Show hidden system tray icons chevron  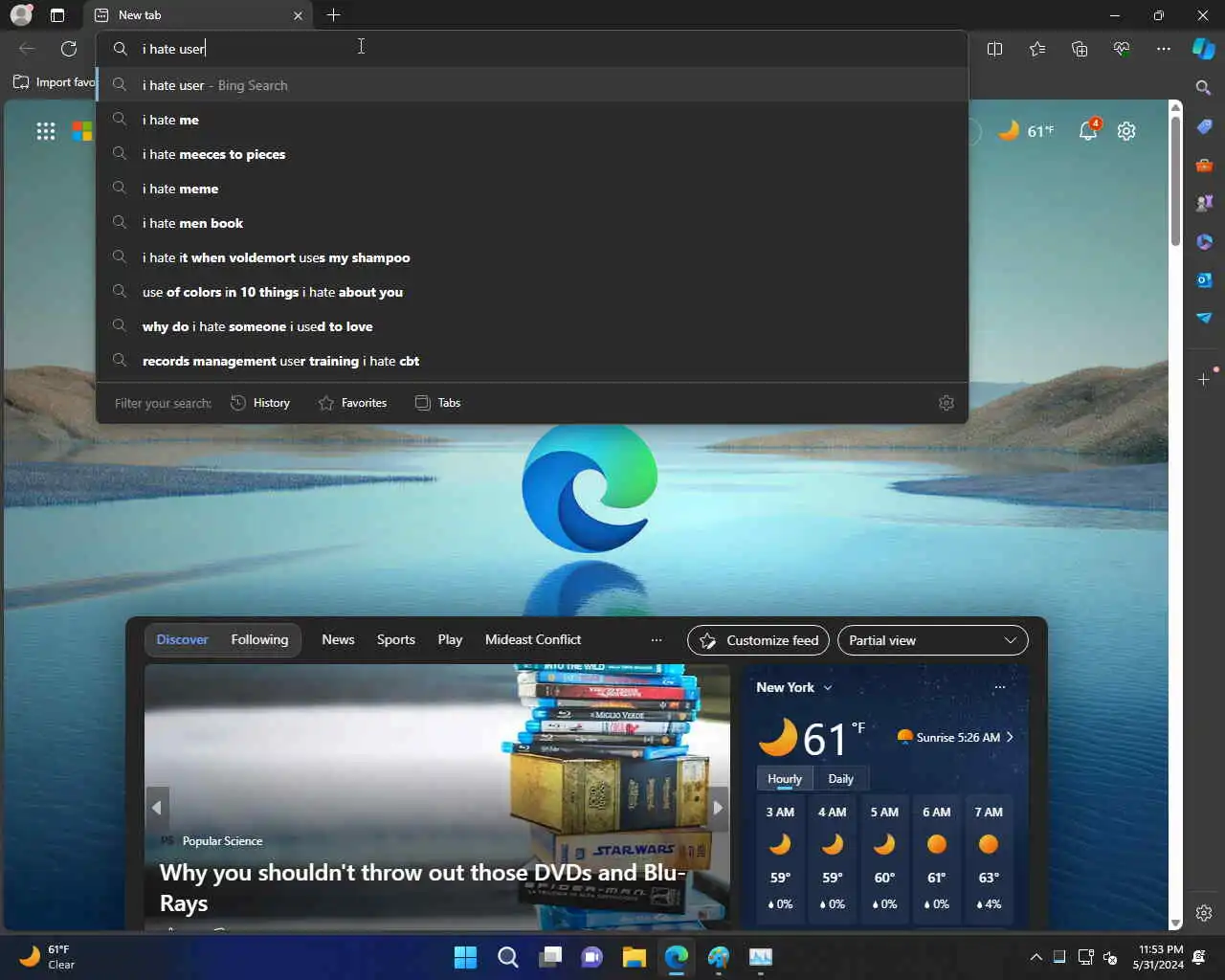pos(1036,957)
